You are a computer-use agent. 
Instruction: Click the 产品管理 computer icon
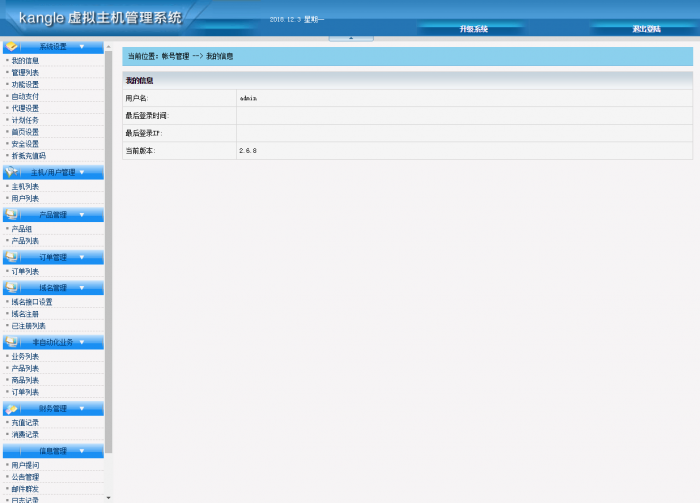coord(11,214)
